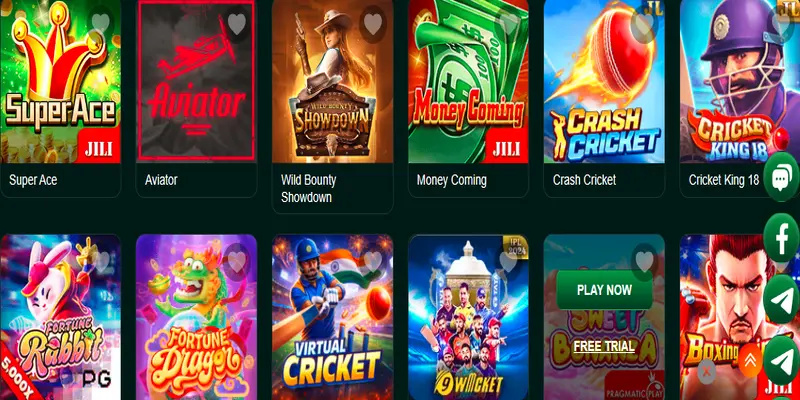Open the Free Trial link for Sweet Bonanza

coord(604,346)
